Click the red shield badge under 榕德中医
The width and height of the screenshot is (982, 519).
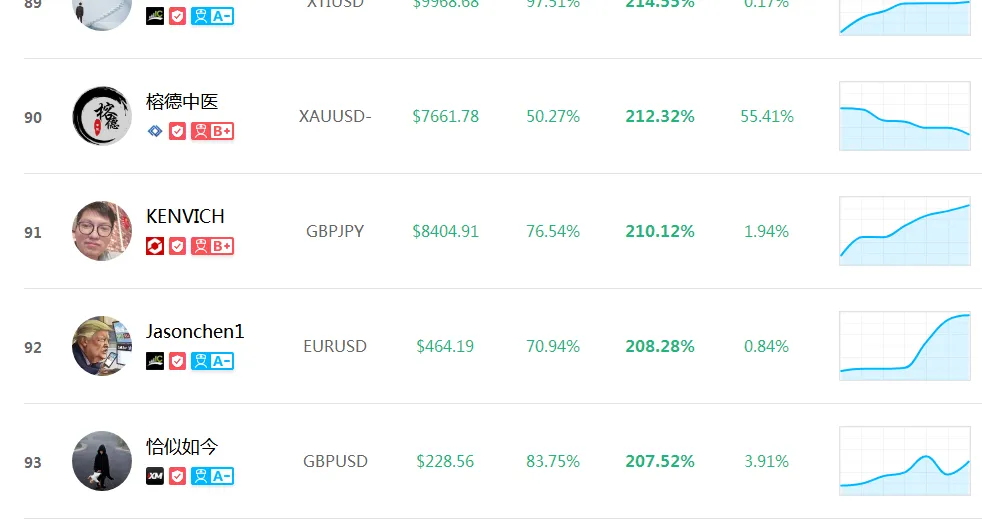177,131
